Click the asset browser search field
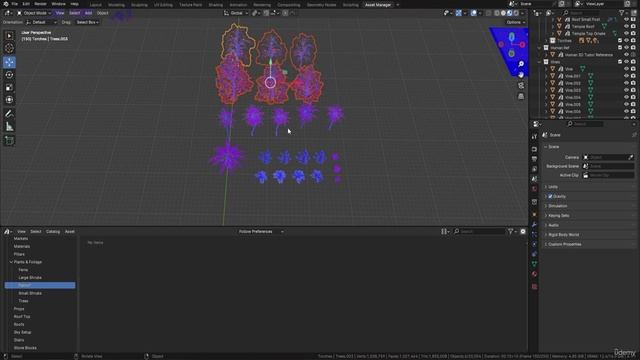This screenshot has width=640, height=360. point(479,231)
